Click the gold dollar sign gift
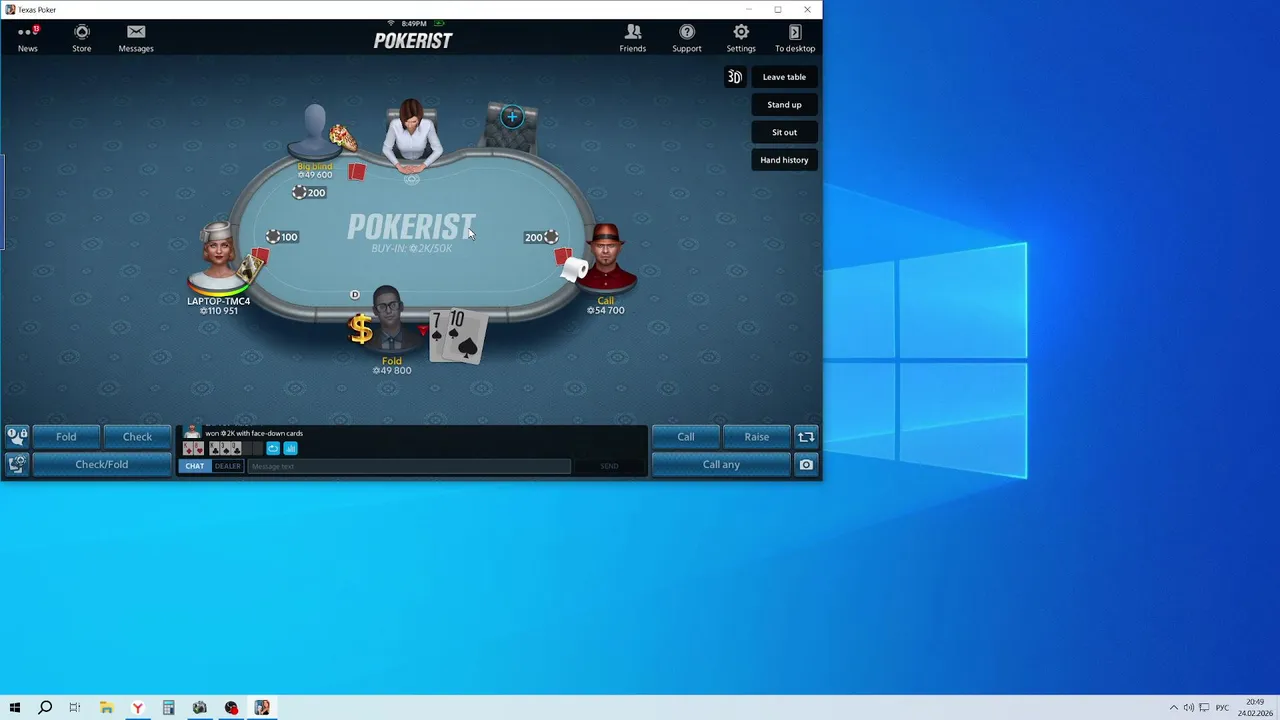The width and height of the screenshot is (1280, 720). (361, 329)
